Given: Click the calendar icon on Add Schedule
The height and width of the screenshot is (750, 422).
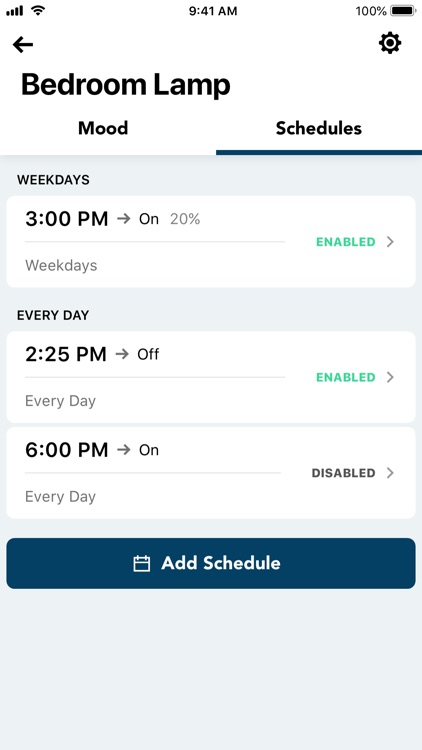Looking at the screenshot, I should [142, 563].
